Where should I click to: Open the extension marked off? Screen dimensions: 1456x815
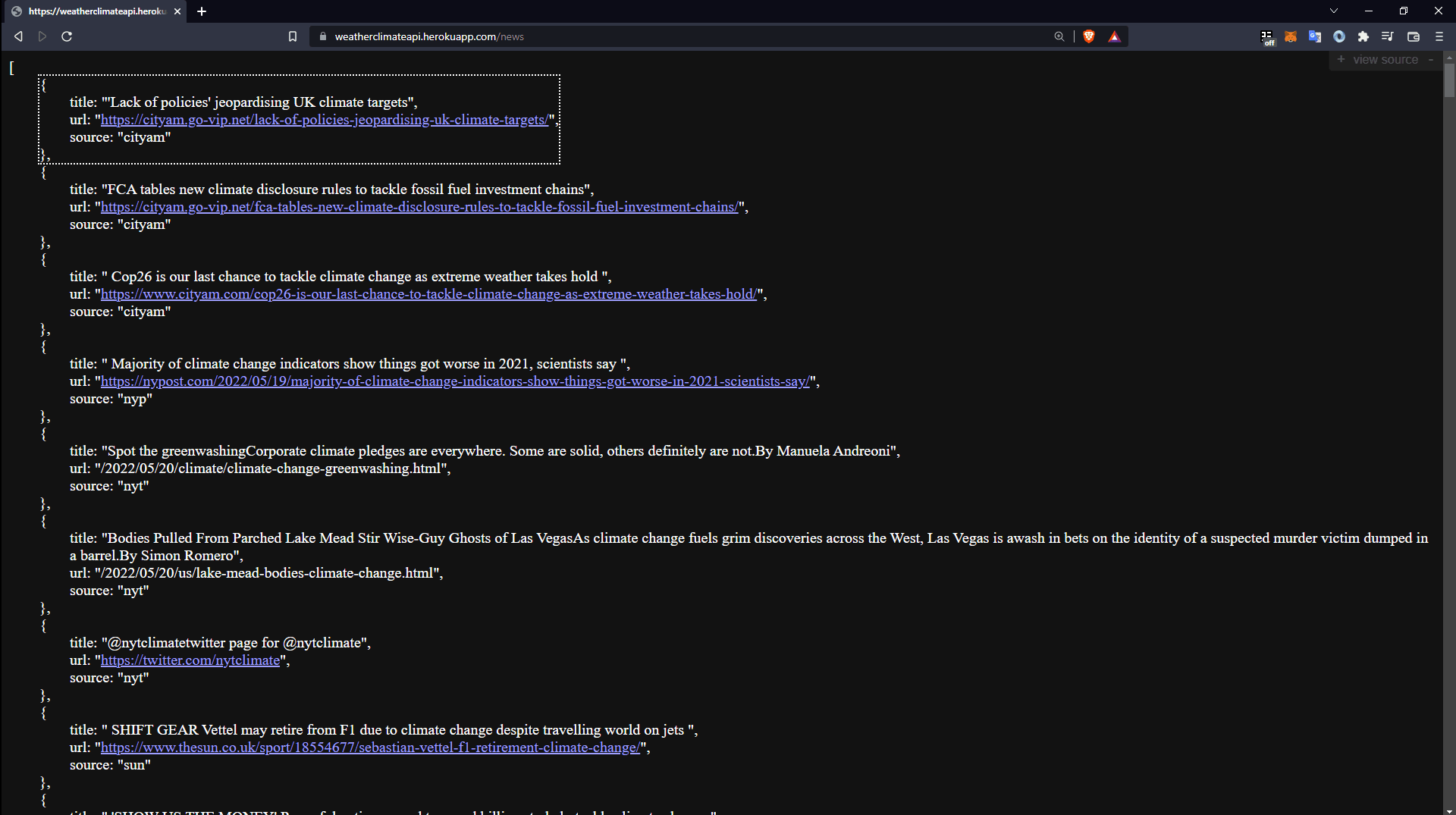1267,37
